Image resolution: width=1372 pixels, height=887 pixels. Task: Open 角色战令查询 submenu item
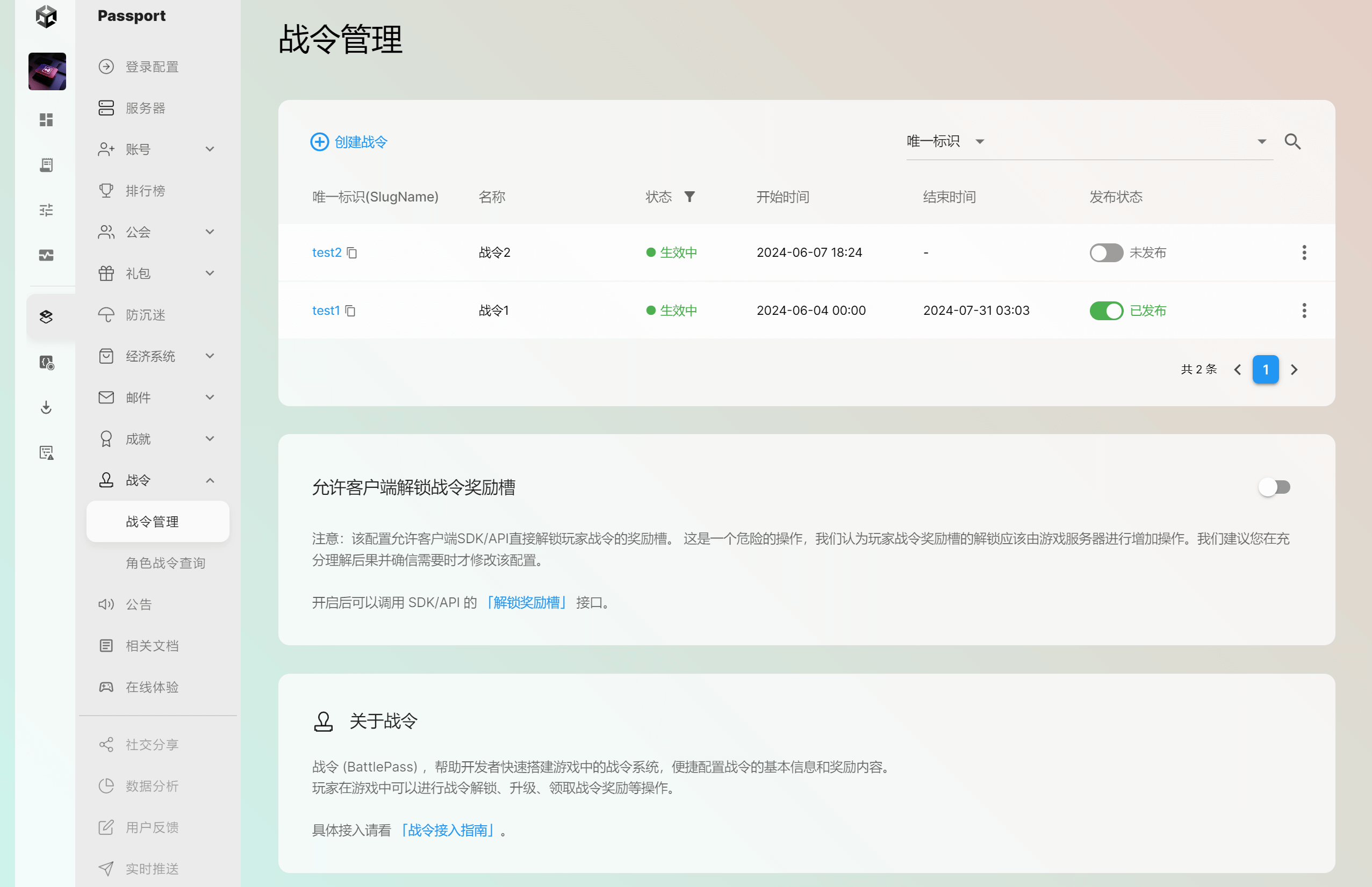166,563
